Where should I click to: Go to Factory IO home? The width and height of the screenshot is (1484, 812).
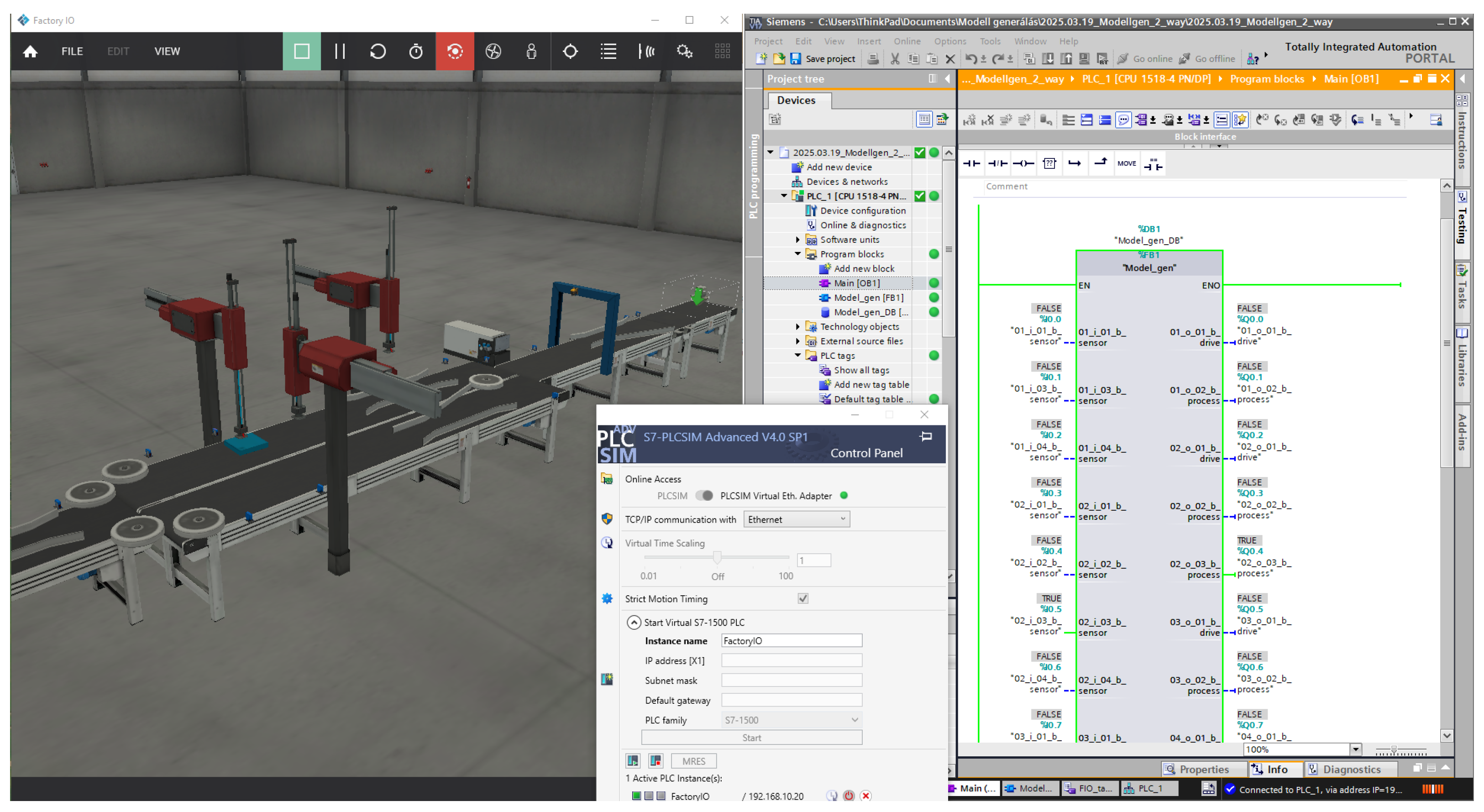(30, 52)
